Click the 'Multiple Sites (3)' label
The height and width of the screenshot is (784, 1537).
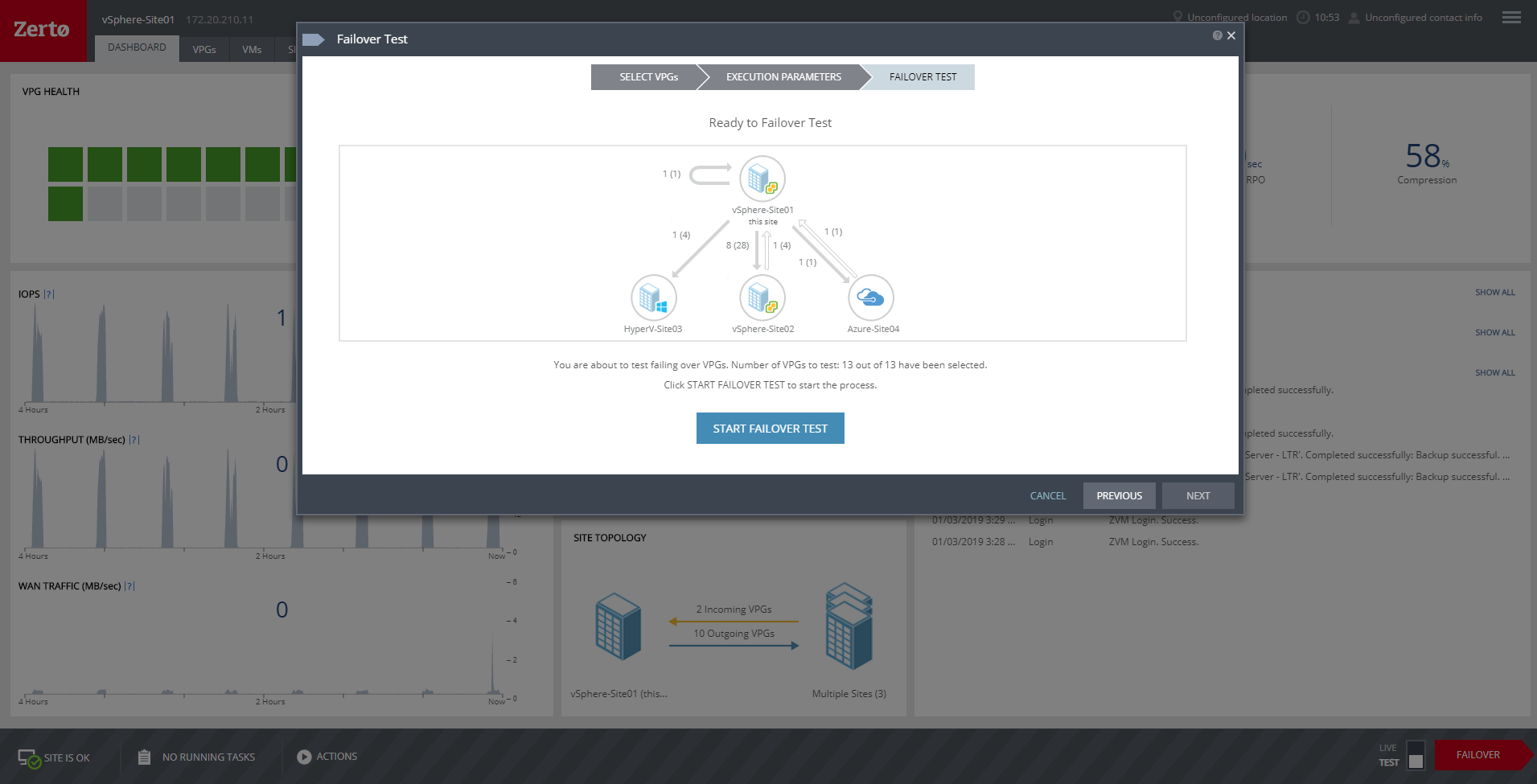pos(849,694)
